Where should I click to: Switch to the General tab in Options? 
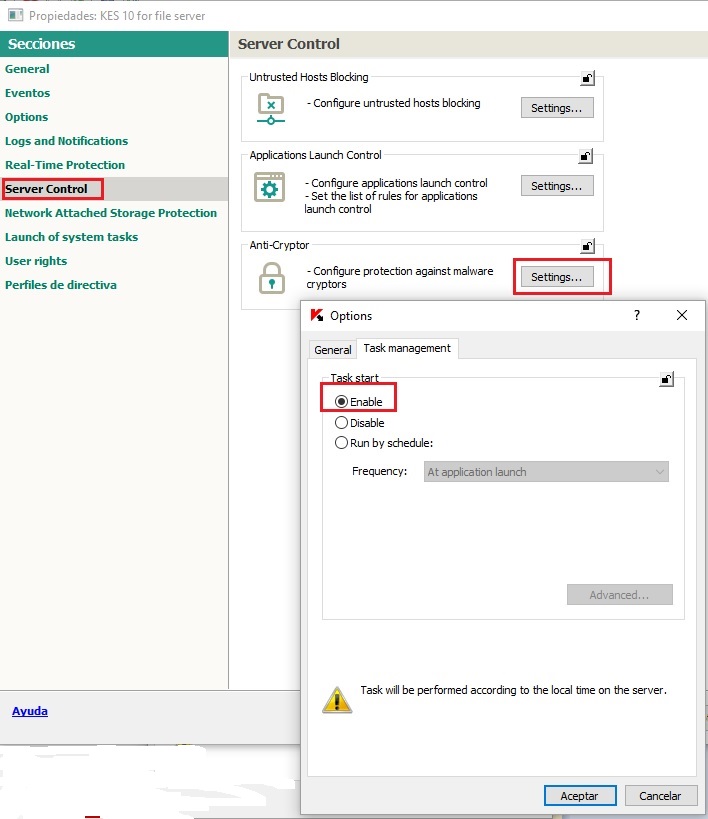(x=332, y=349)
